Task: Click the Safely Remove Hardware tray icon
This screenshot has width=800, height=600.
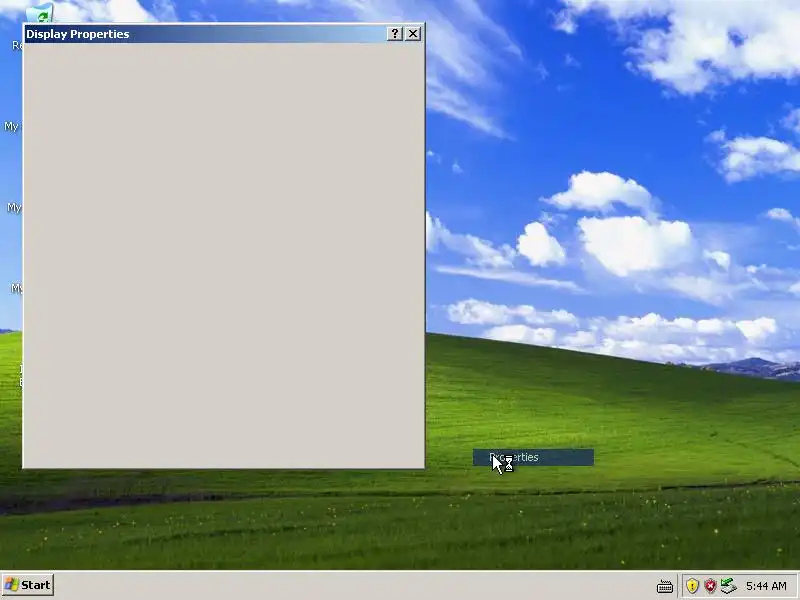Action: [x=729, y=585]
